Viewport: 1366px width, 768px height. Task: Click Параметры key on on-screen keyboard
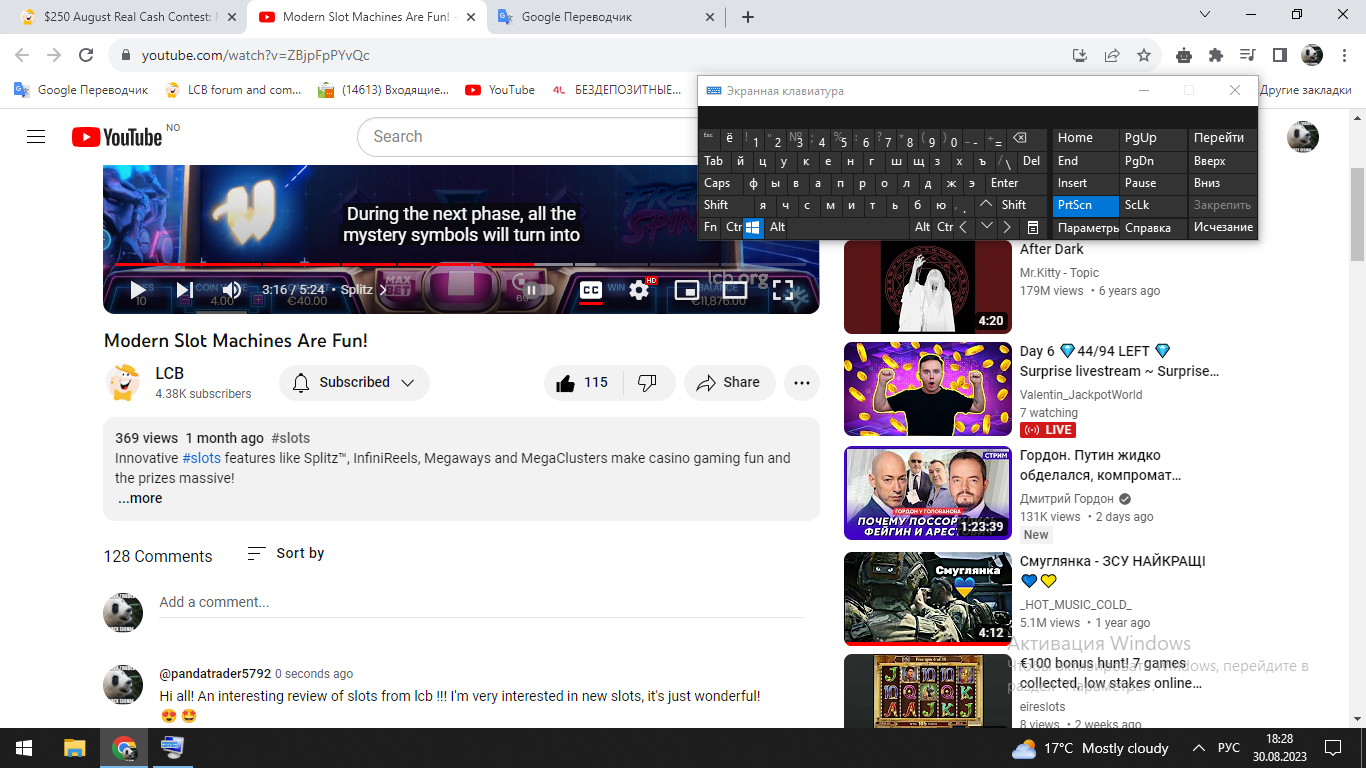click(1086, 228)
